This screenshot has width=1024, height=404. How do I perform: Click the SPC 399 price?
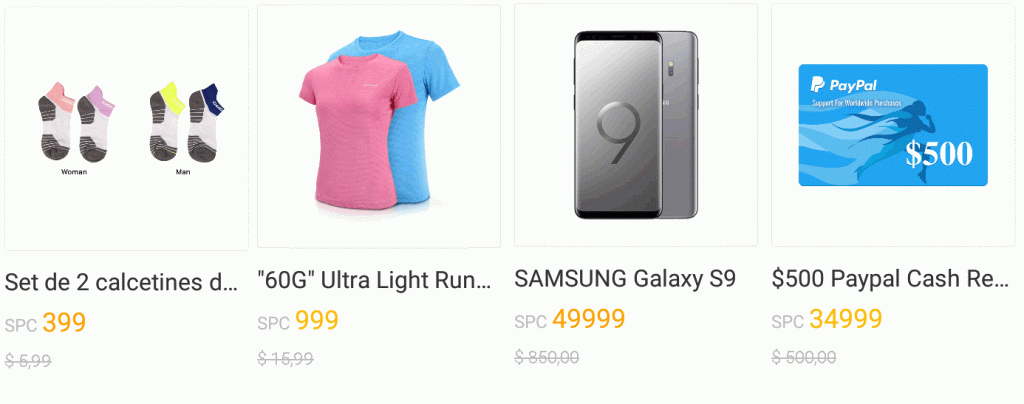click(46, 323)
